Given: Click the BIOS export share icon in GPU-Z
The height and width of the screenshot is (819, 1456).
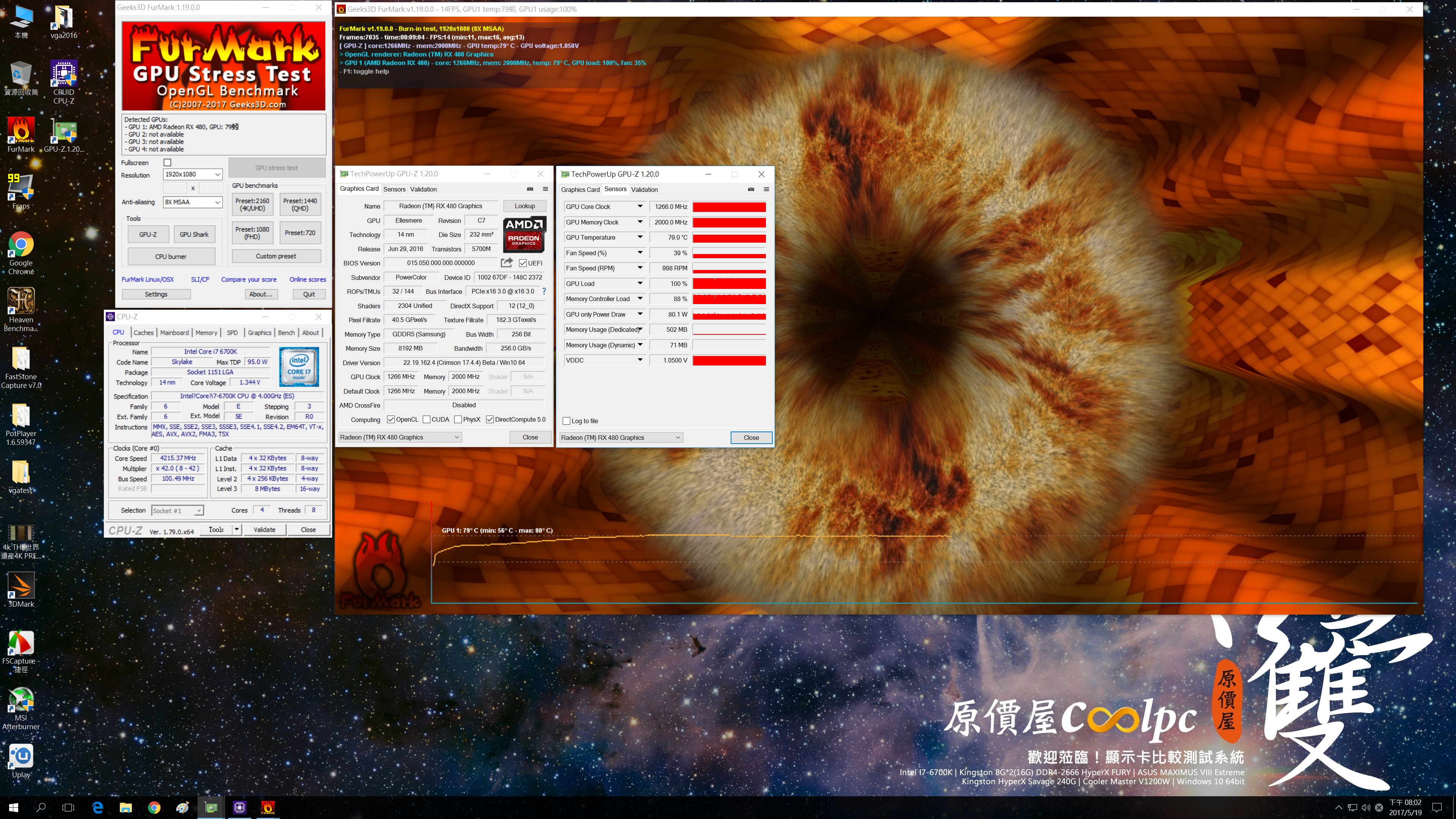Looking at the screenshot, I should (x=507, y=263).
